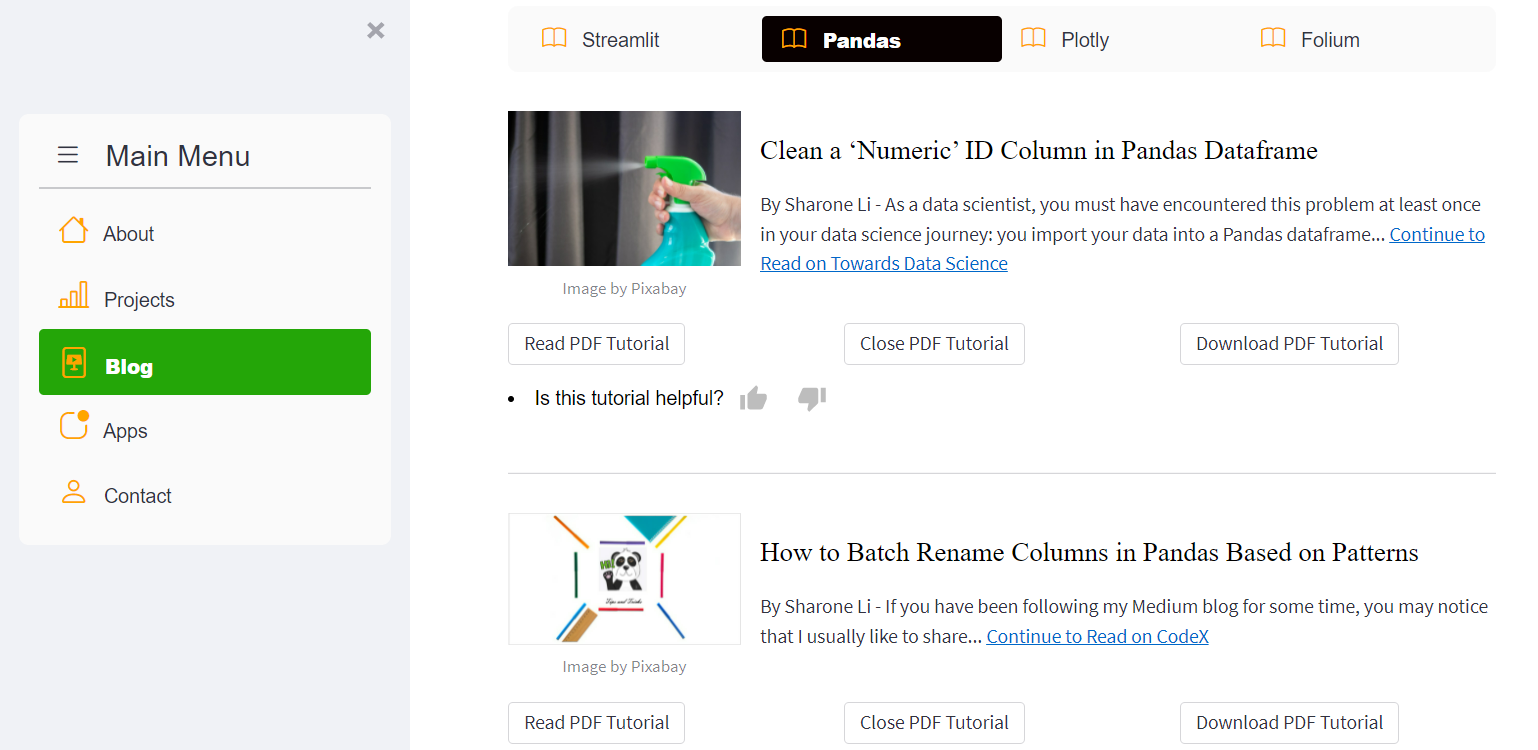
Task: Follow Continue to Read on Towards Data Science link
Action: [x=883, y=264]
